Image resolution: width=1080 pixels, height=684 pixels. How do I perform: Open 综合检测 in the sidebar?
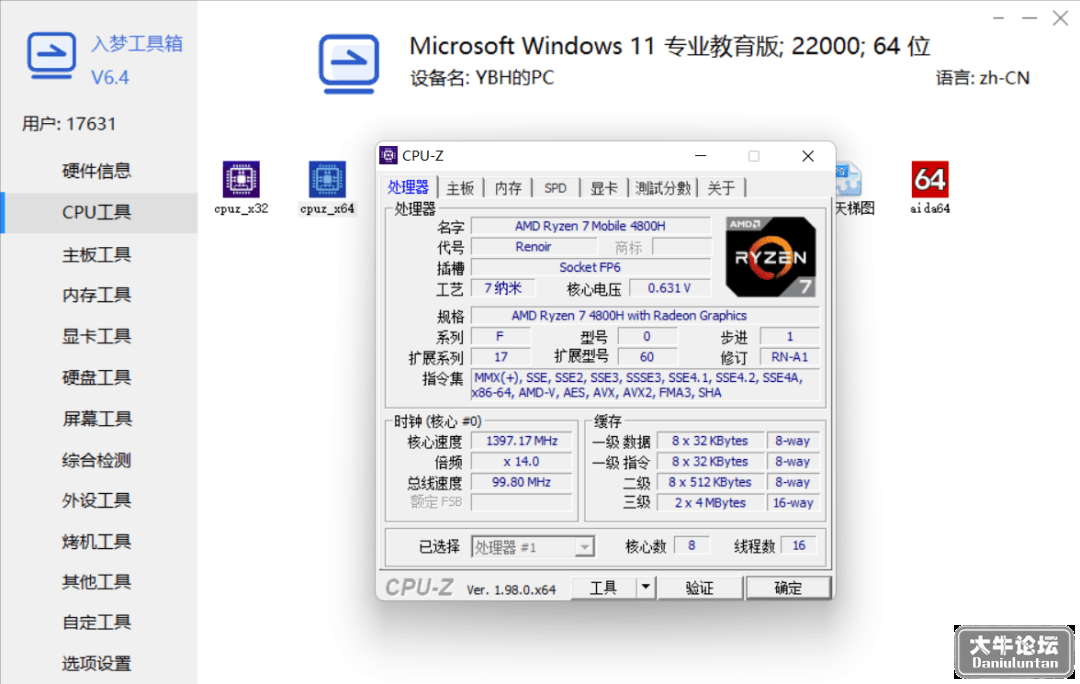(x=96, y=460)
